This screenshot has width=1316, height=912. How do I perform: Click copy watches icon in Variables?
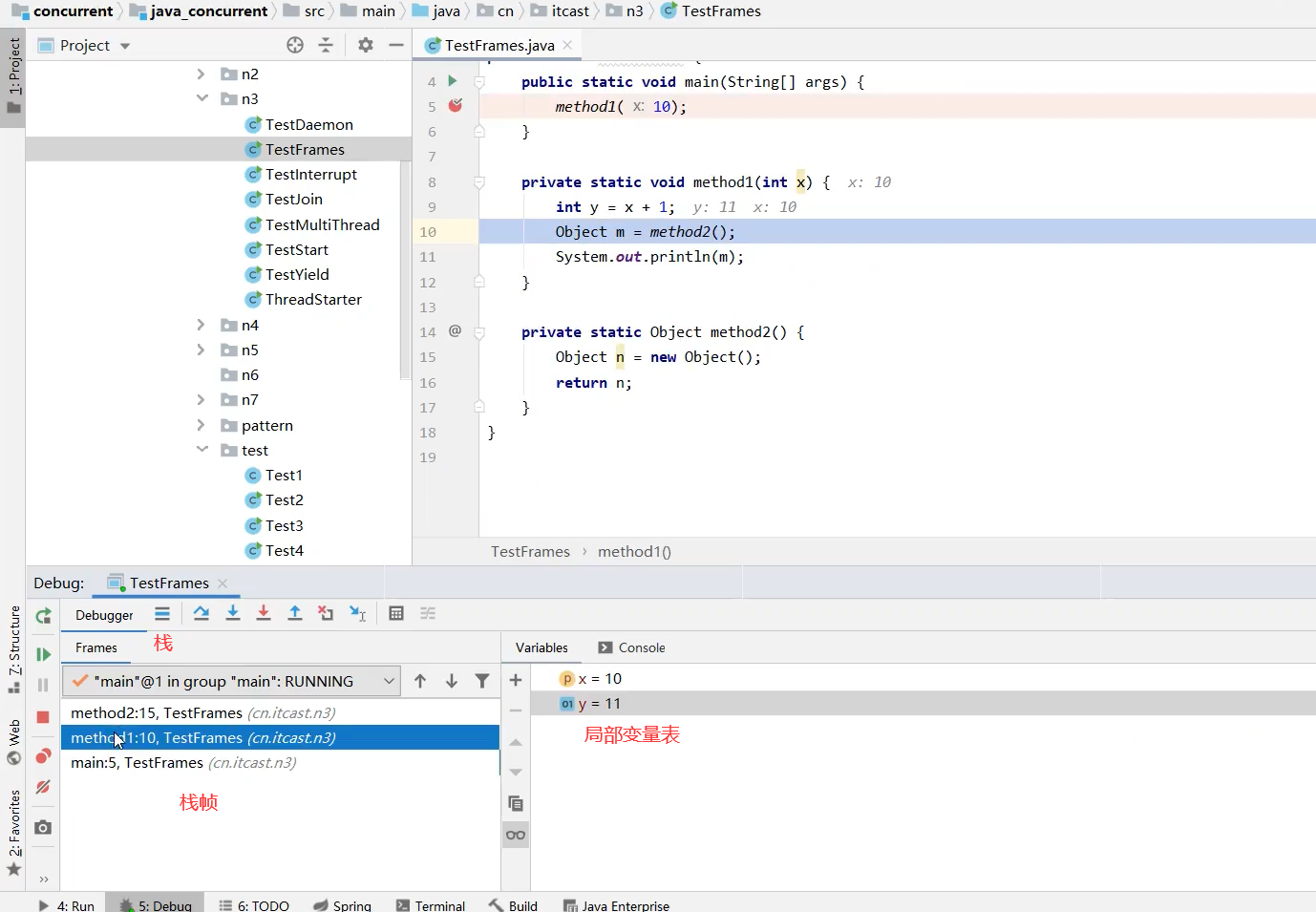click(x=516, y=804)
